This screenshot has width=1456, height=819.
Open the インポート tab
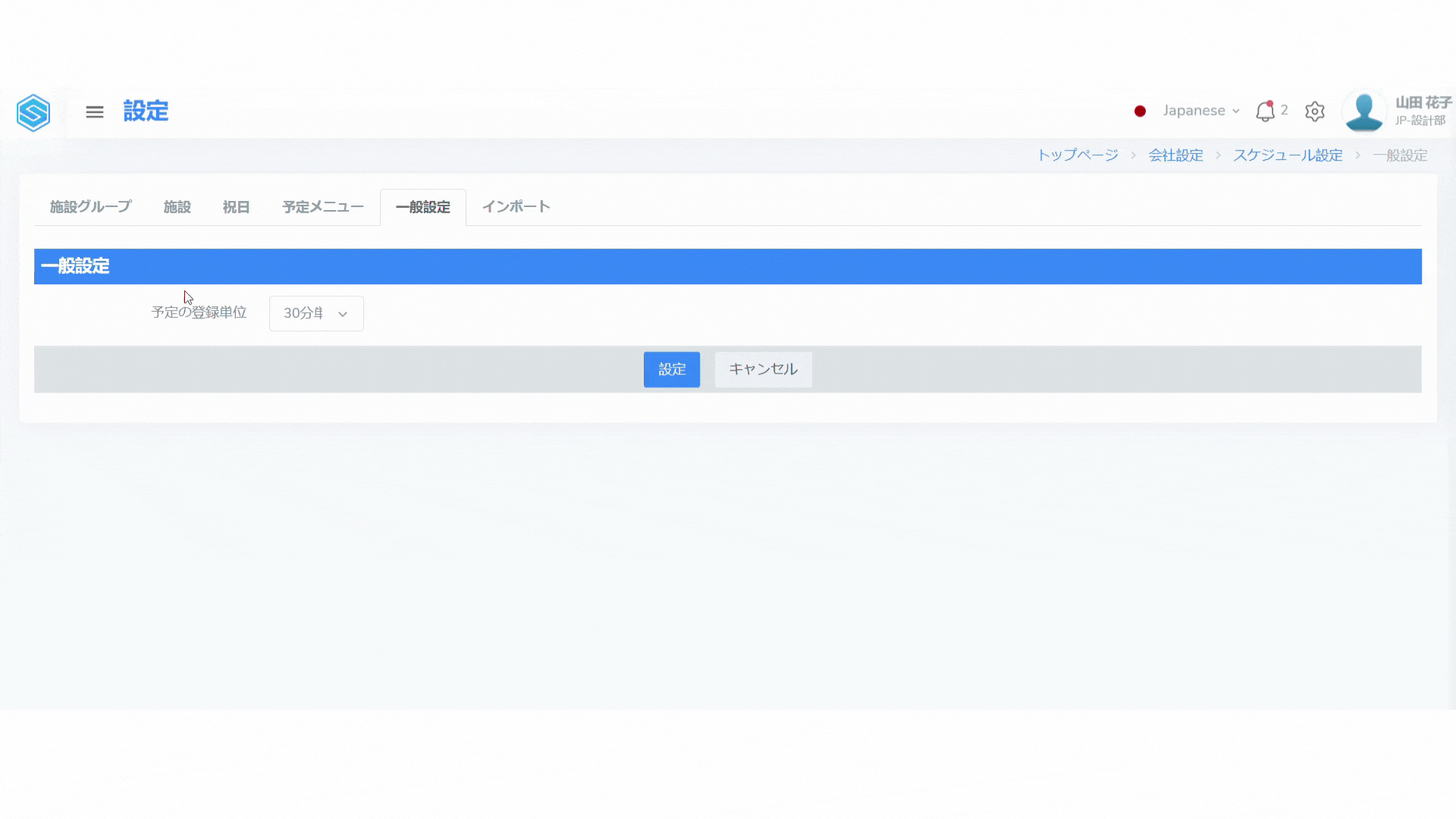(x=516, y=207)
